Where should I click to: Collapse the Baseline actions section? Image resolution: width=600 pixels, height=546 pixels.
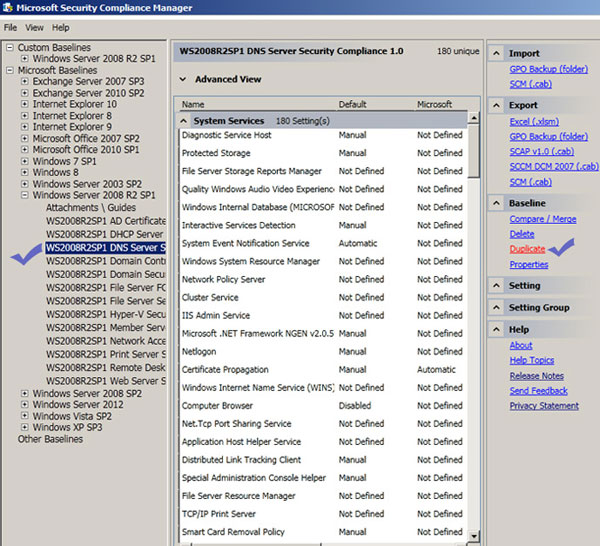tap(496, 203)
